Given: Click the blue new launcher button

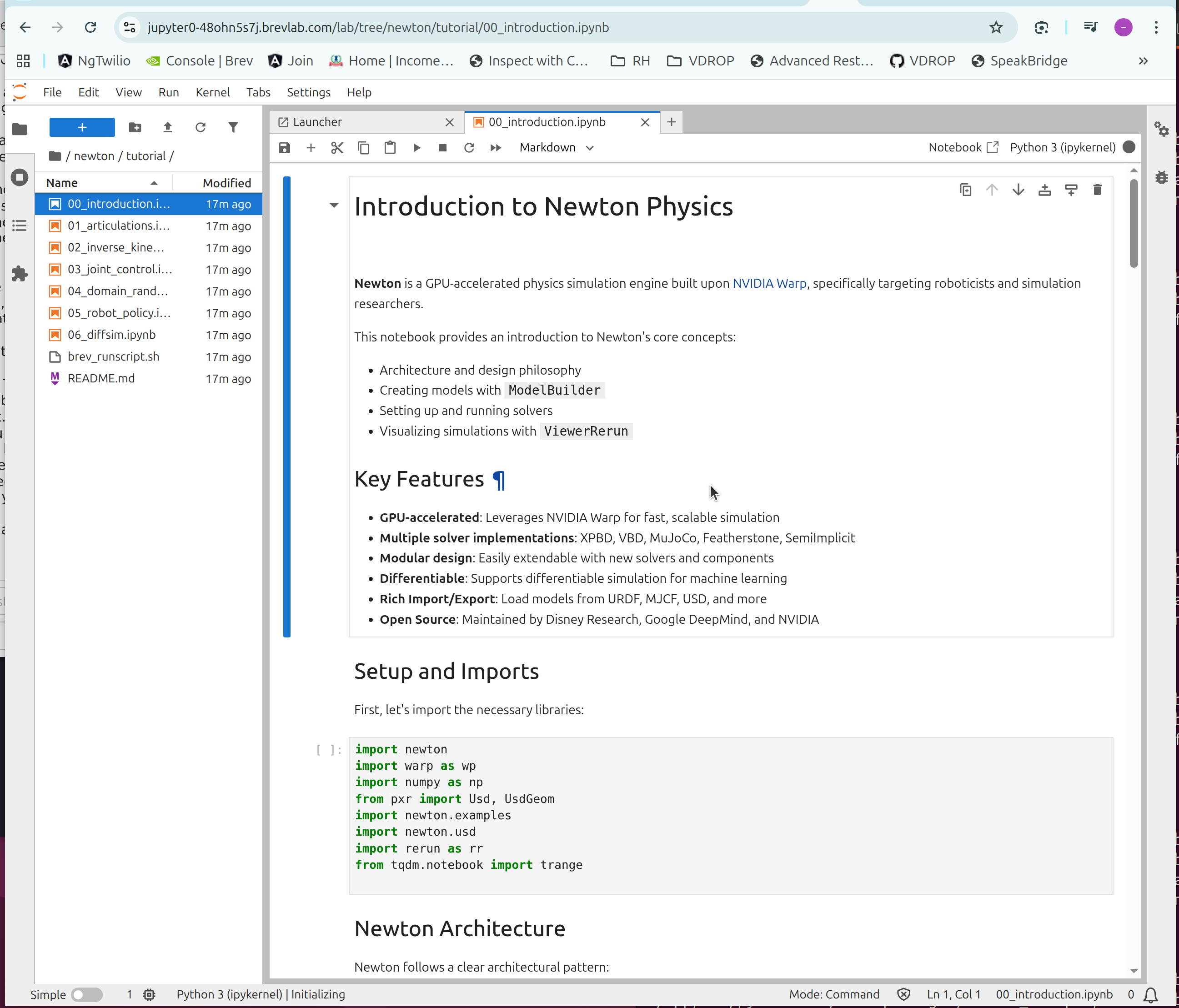Looking at the screenshot, I should pos(82,127).
